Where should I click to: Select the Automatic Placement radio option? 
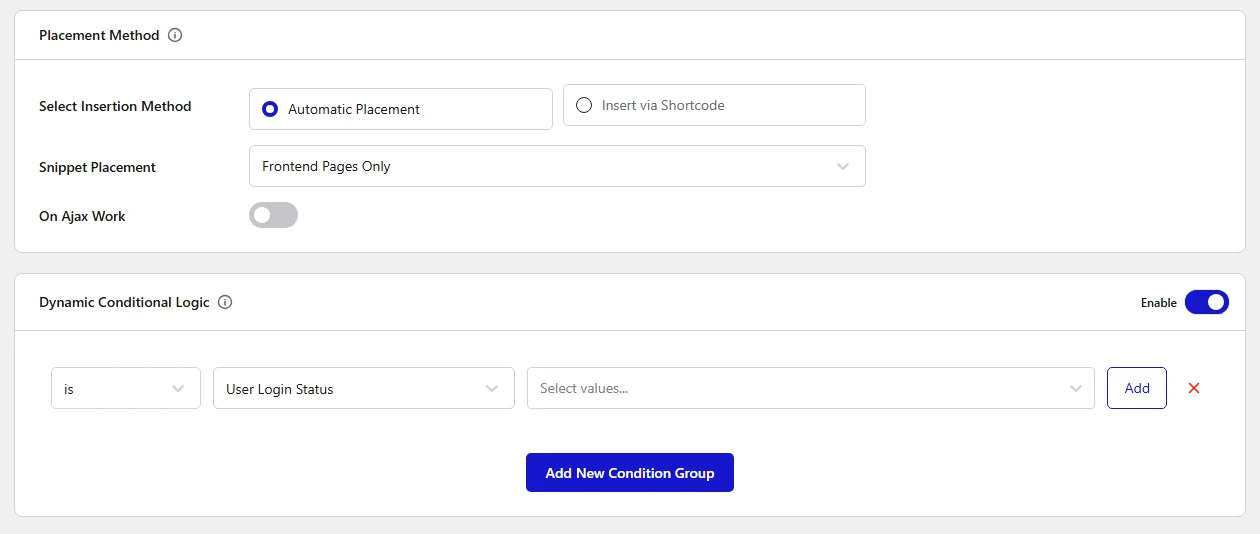pyautogui.click(x=401, y=109)
